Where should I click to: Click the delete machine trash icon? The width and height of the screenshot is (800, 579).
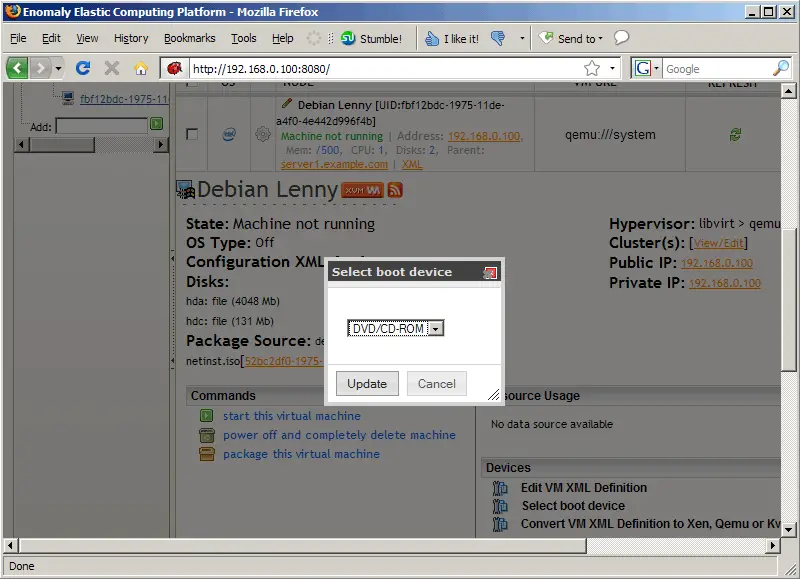(x=207, y=435)
